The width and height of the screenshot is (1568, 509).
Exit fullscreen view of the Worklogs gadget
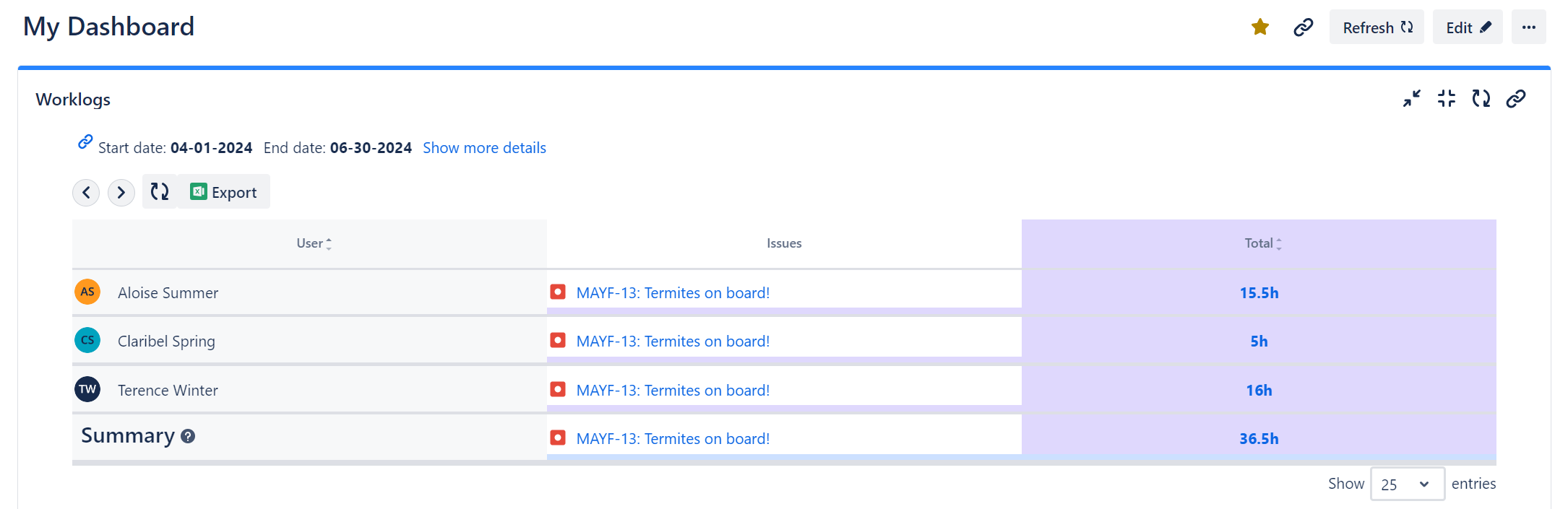pos(1447,98)
